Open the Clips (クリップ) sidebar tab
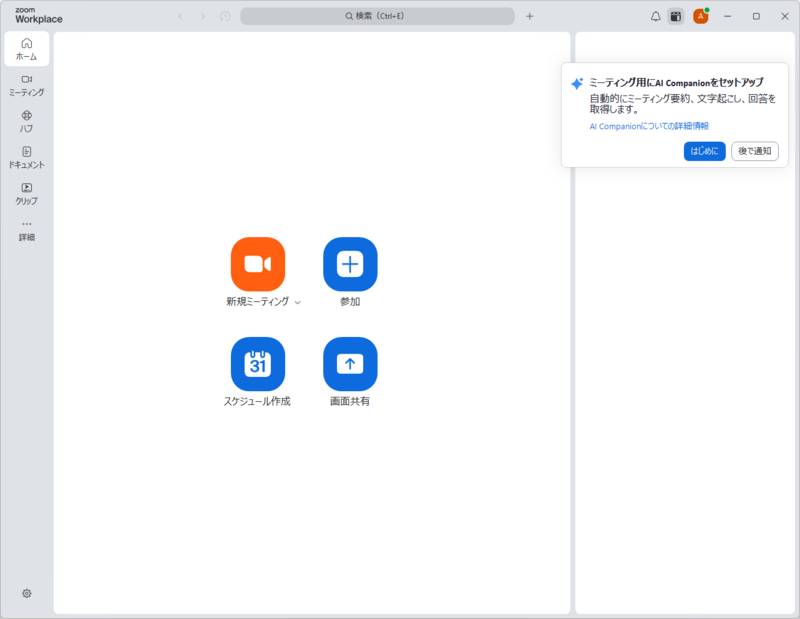This screenshot has height=619, width=800. (27, 193)
